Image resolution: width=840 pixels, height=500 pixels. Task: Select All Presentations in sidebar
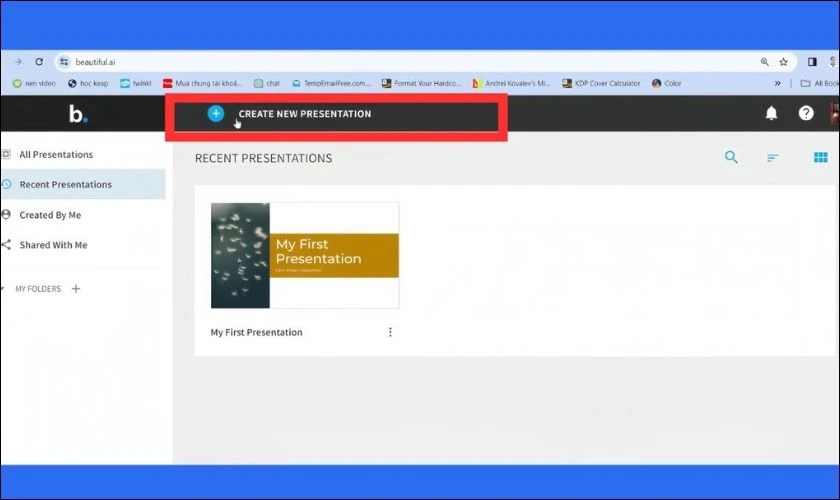(83, 154)
